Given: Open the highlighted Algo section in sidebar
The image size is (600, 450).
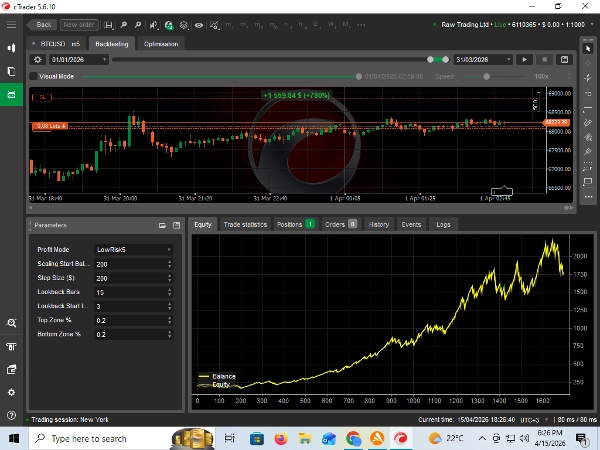Looking at the screenshot, I should [x=11, y=94].
